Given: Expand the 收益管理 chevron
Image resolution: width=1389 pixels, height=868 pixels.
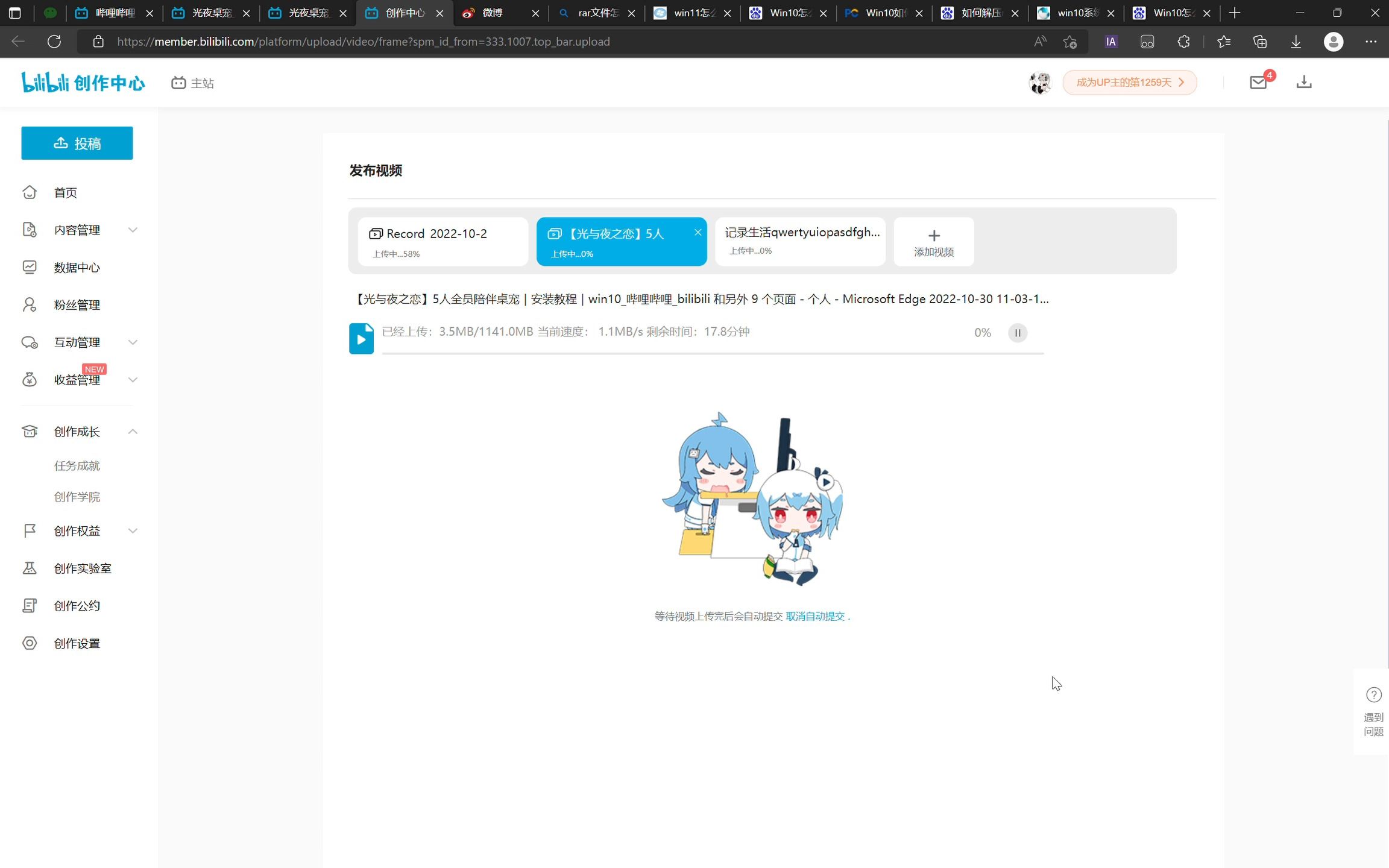Looking at the screenshot, I should pos(133,379).
